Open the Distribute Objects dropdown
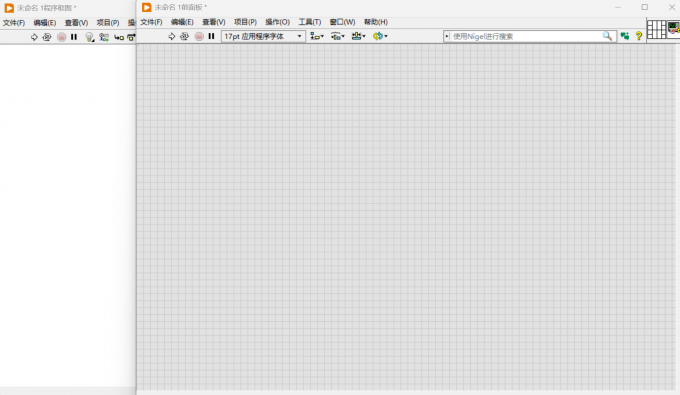 (x=338, y=36)
